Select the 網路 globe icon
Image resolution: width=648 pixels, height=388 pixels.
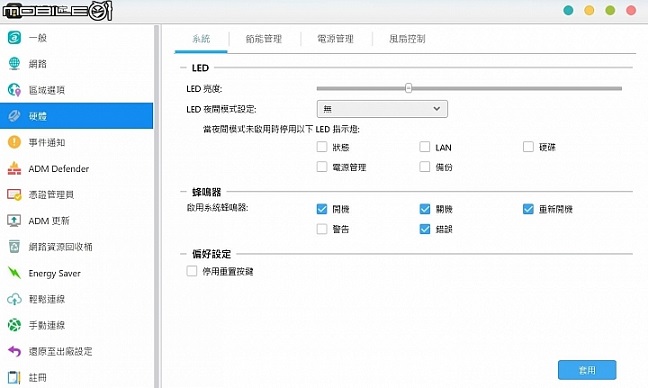pos(14,64)
